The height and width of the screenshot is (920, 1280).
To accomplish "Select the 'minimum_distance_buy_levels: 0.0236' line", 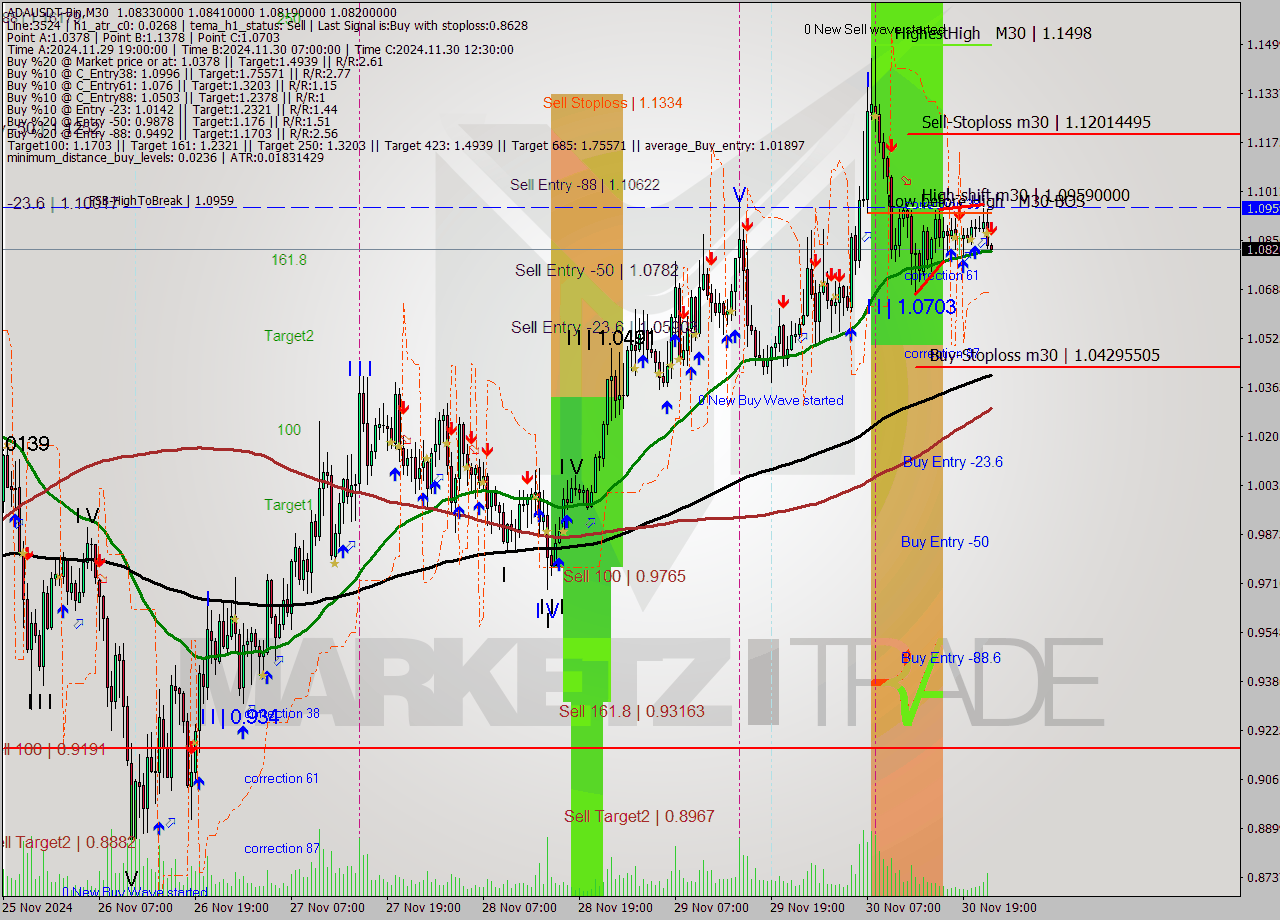I will point(165,157).
